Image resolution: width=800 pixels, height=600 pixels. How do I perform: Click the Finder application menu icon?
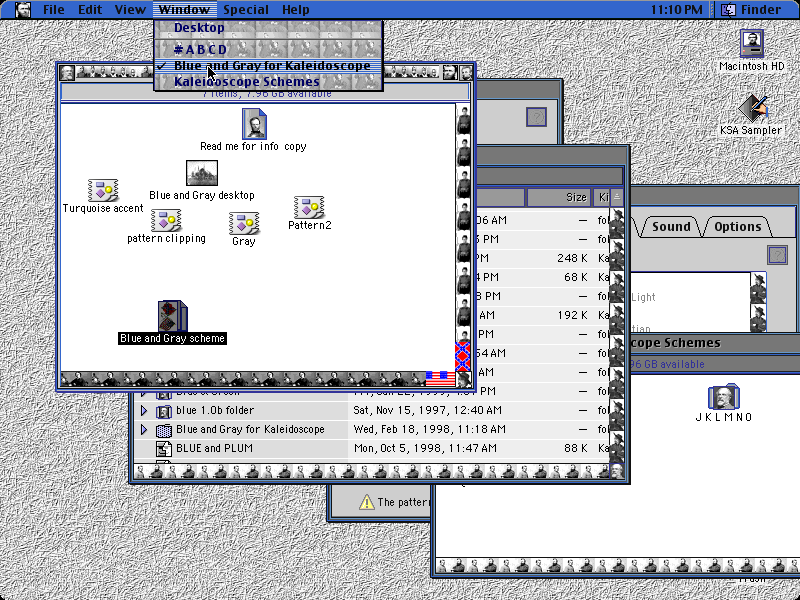point(728,10)
